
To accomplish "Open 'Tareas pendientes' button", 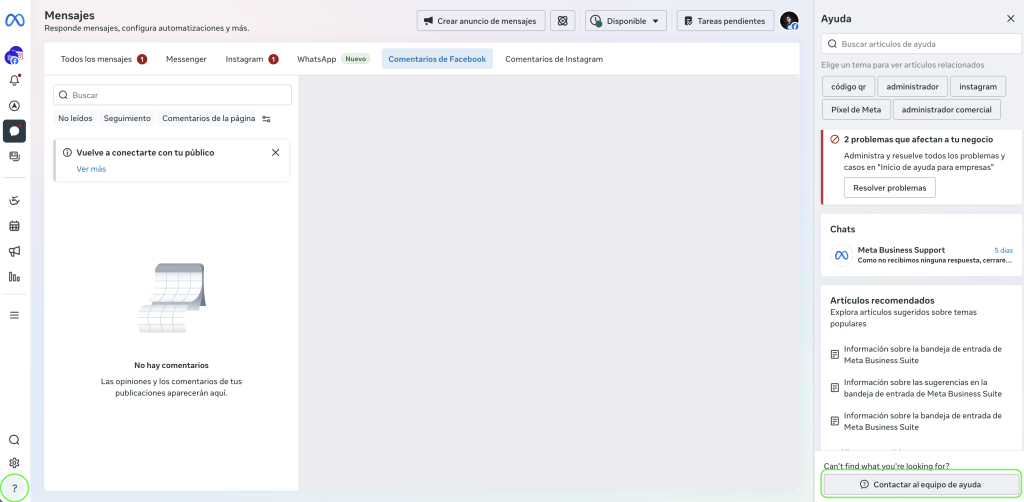I will (725, 21).
